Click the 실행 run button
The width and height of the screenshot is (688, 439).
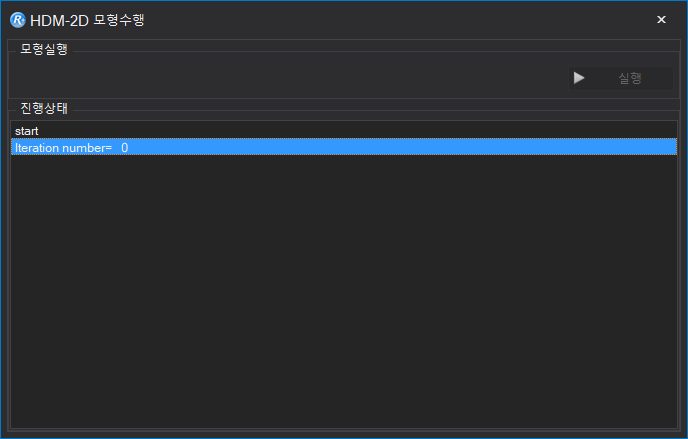click(x=621, y=78)
